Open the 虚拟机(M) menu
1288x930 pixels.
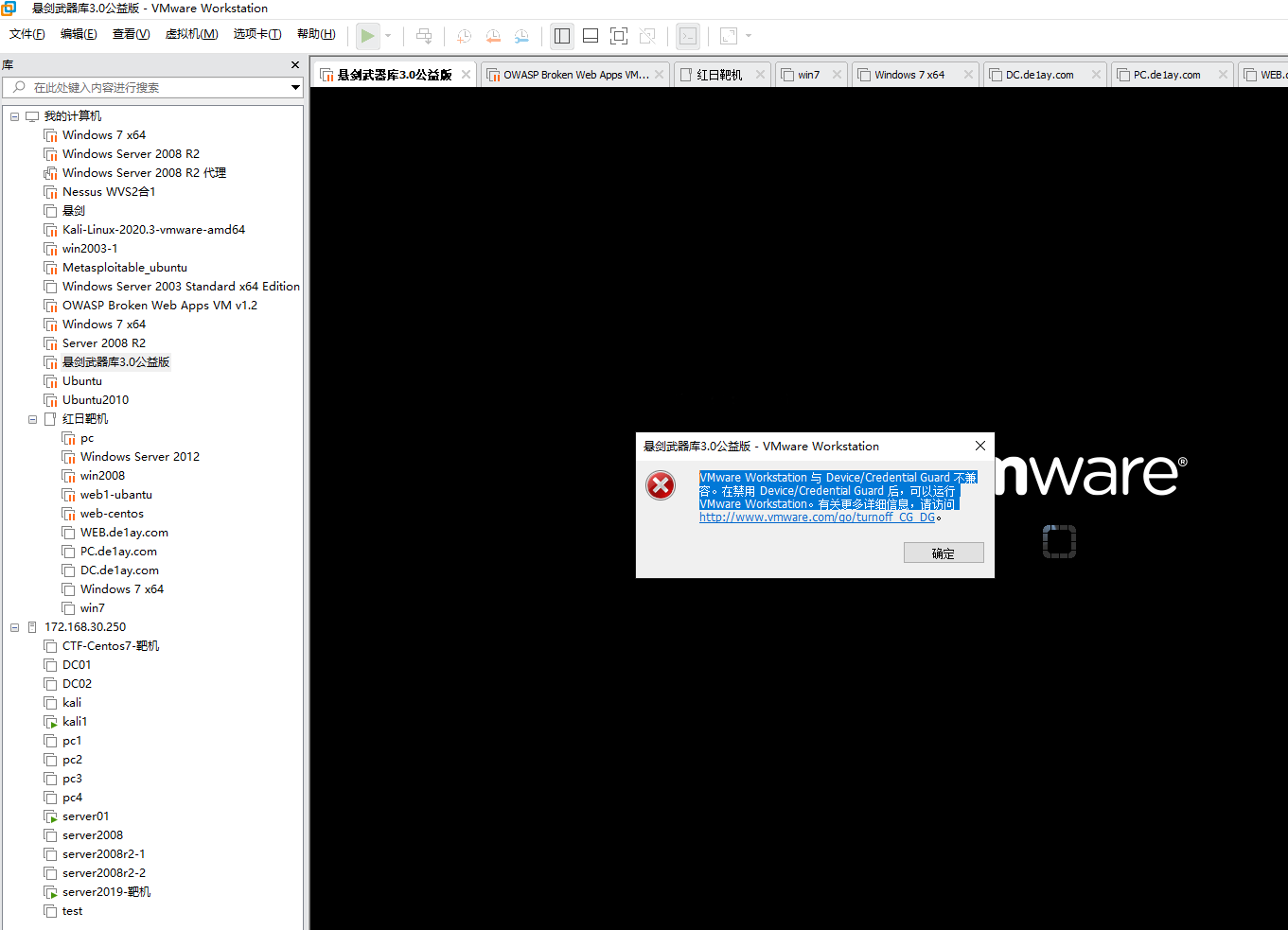pyautogui.click(x=192, y=34)
